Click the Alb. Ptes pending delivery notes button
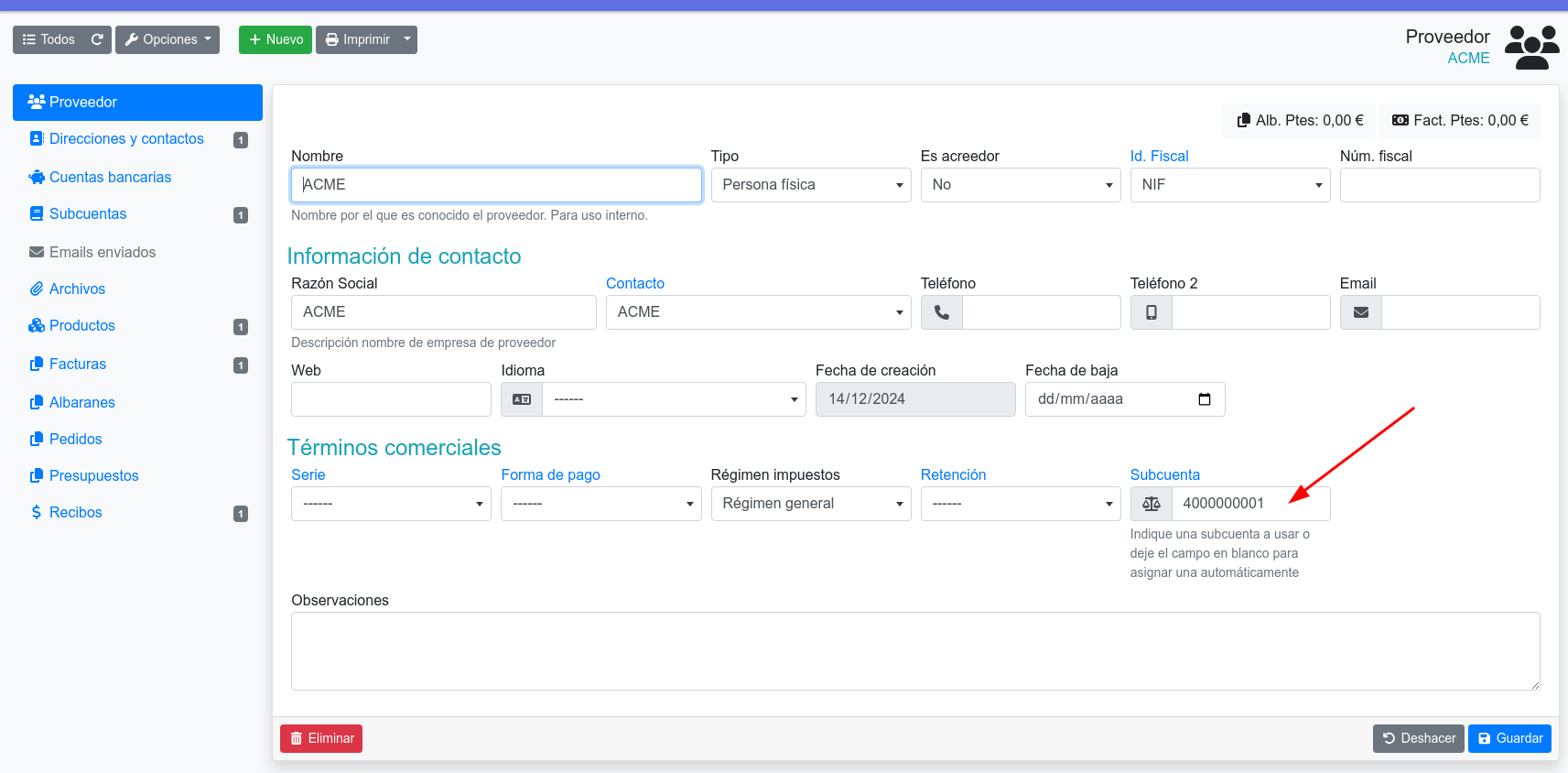The image size is (1568, 773). 1300,121
